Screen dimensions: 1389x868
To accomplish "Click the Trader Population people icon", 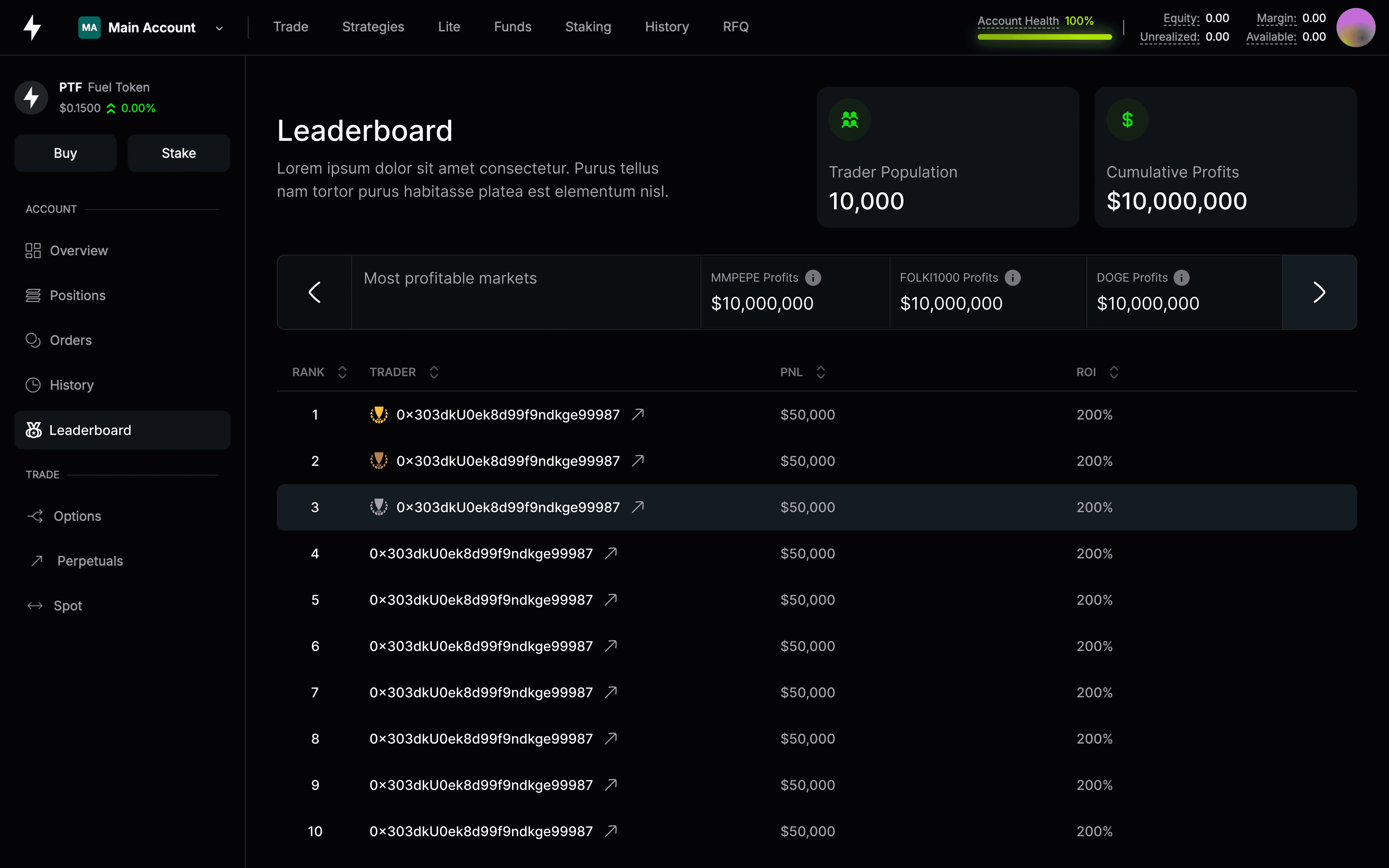I will point(849,120).
